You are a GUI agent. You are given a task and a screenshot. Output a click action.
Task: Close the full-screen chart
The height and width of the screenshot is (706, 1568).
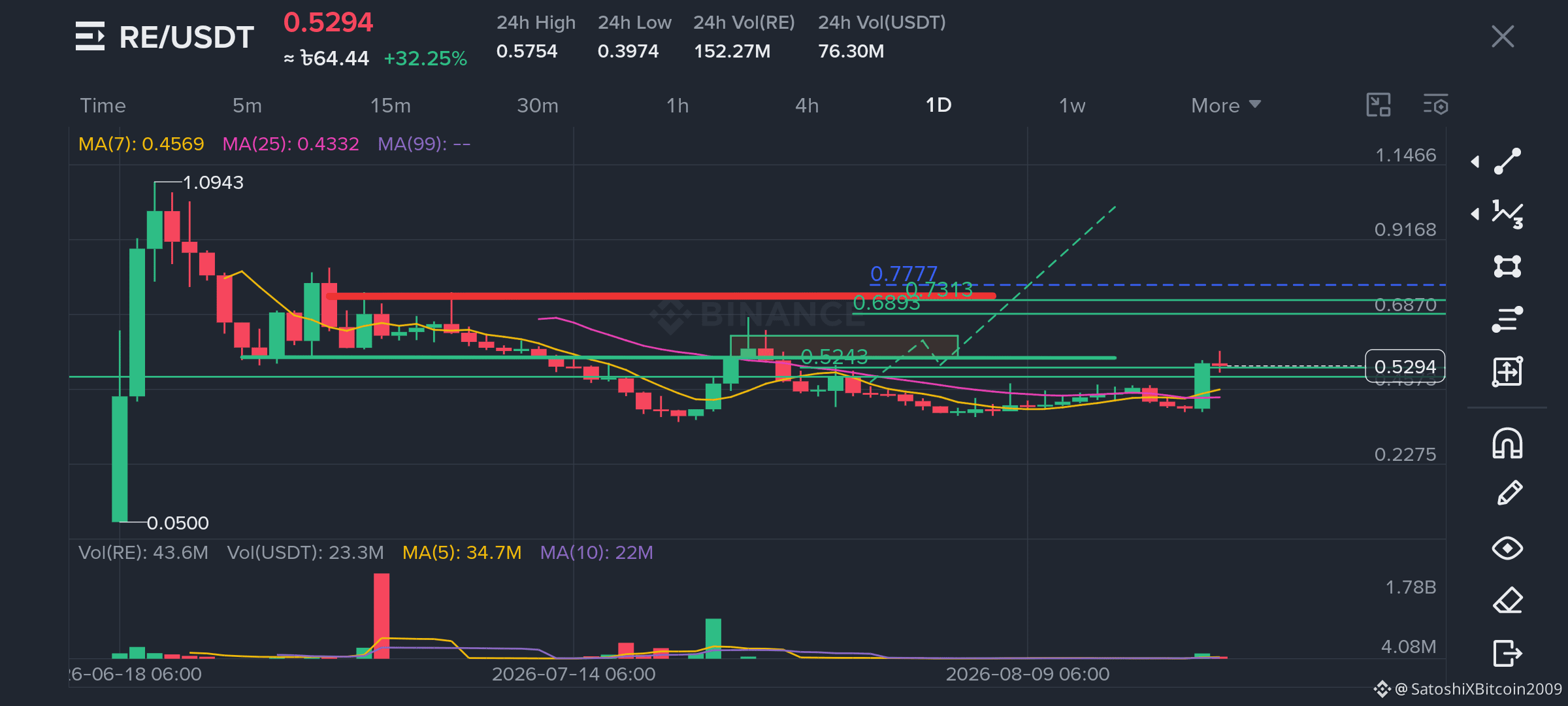coord(1503,37)
